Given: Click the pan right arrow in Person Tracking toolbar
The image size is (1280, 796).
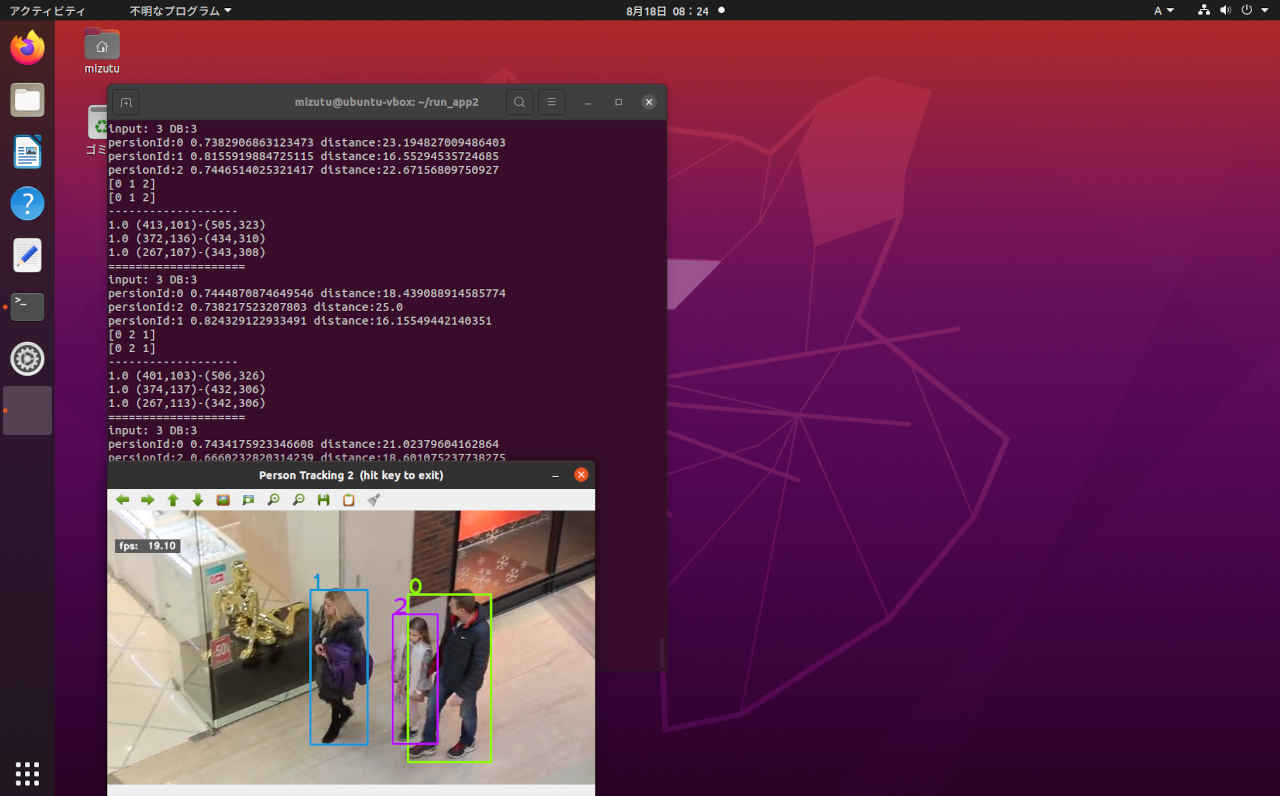Looking at the screenshot, I should click(147, 500).
